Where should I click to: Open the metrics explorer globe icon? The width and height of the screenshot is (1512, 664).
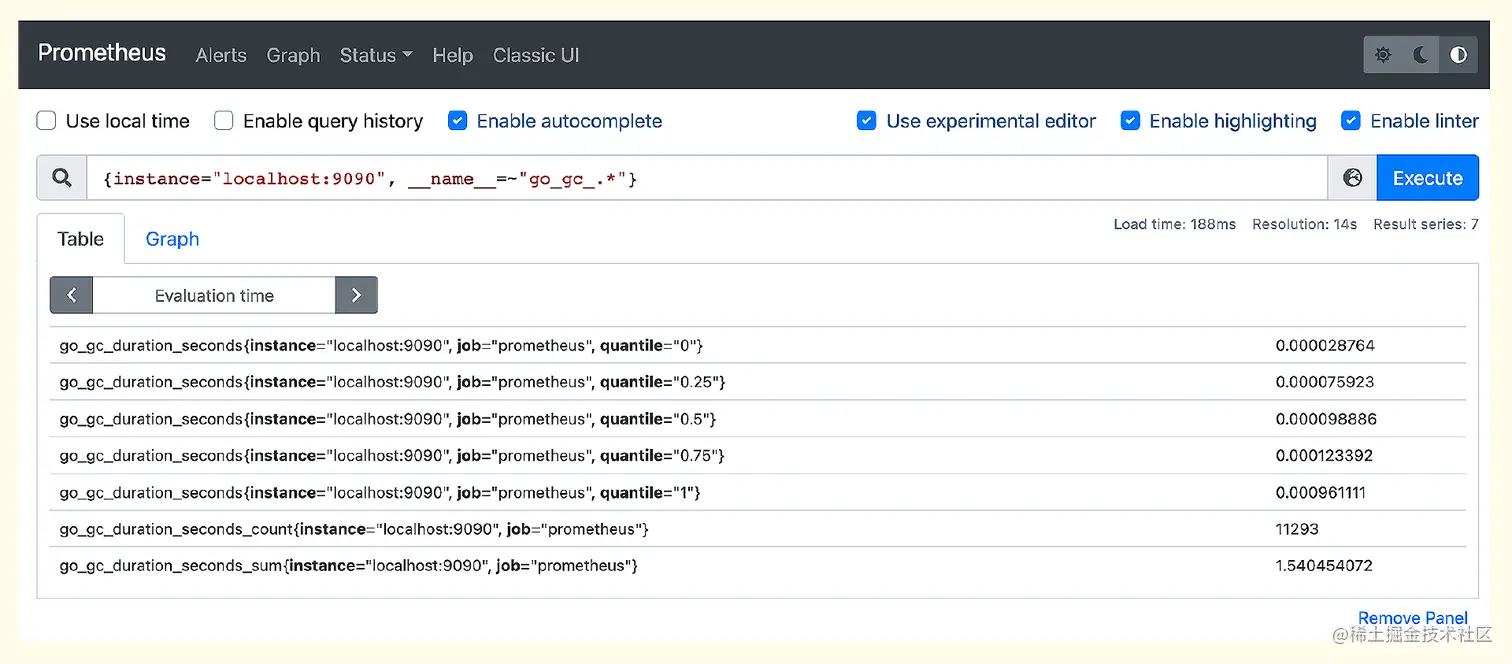[1352, 178]
